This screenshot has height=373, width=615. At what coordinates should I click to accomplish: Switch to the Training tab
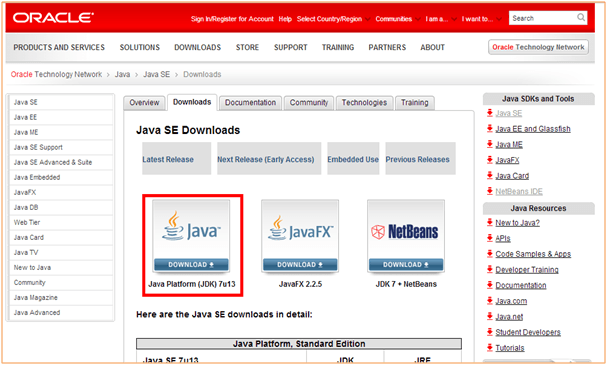click(415, 103)
